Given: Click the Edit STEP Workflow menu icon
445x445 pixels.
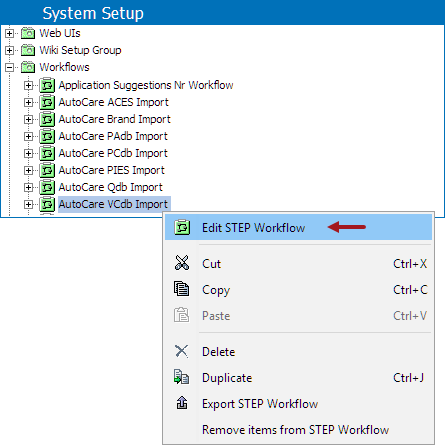Looking at the screenshot, I should point(182,228).
